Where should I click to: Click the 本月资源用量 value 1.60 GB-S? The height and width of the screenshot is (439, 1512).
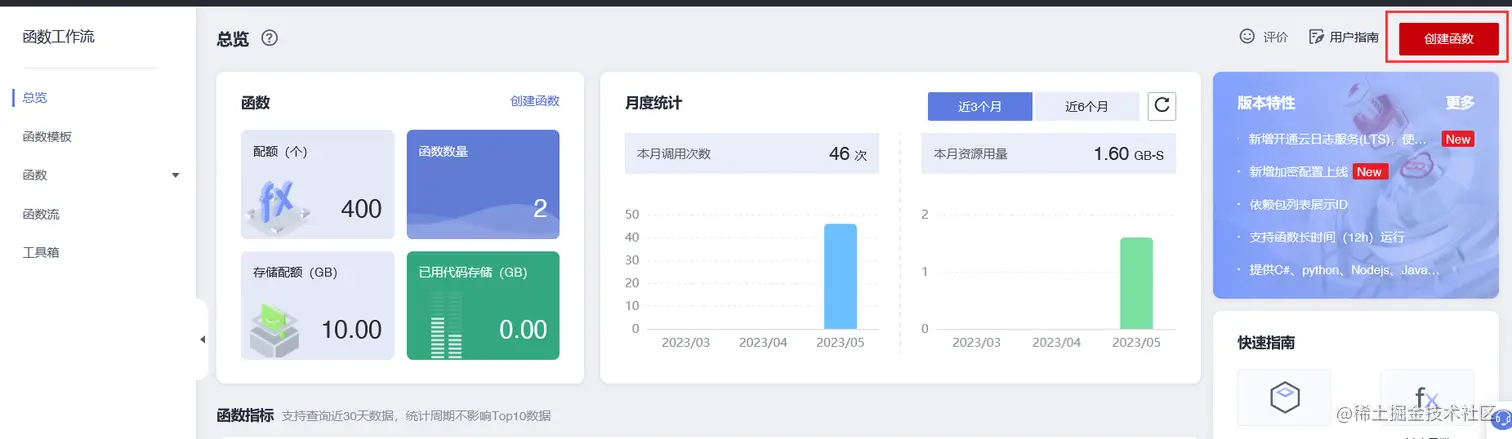pos(1129,154)
